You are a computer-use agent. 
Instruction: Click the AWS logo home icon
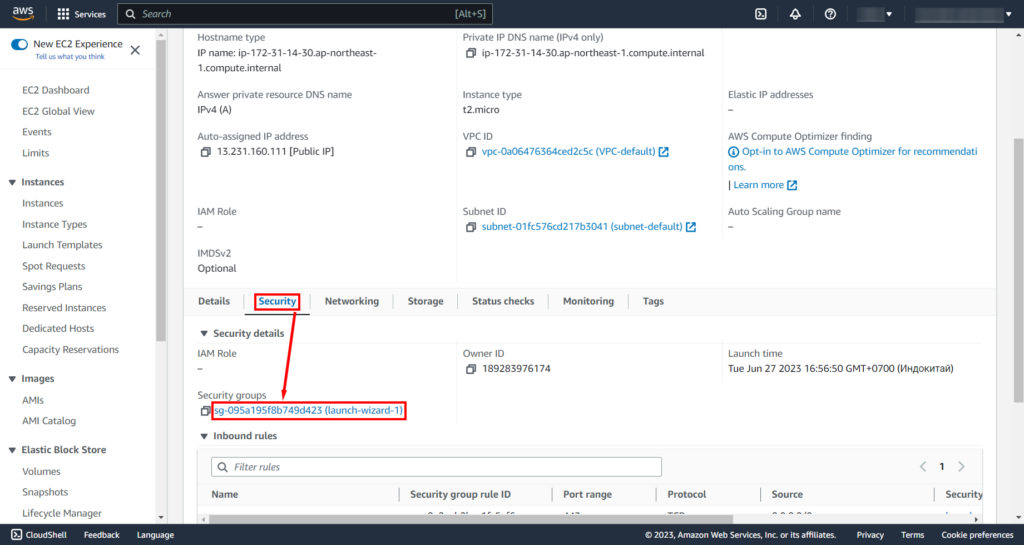pyautogui.click(x=23, y=14)
